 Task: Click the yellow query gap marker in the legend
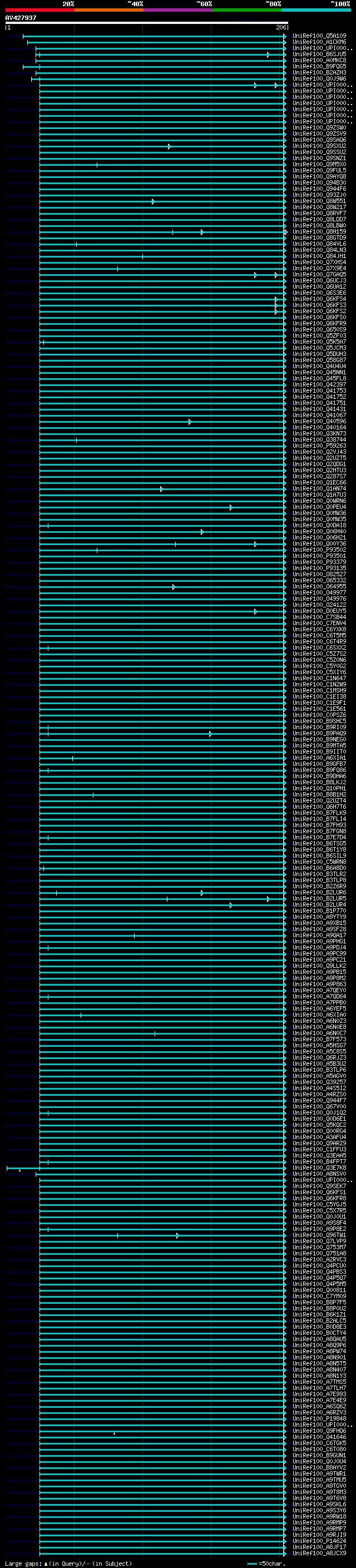(46, 1564)
